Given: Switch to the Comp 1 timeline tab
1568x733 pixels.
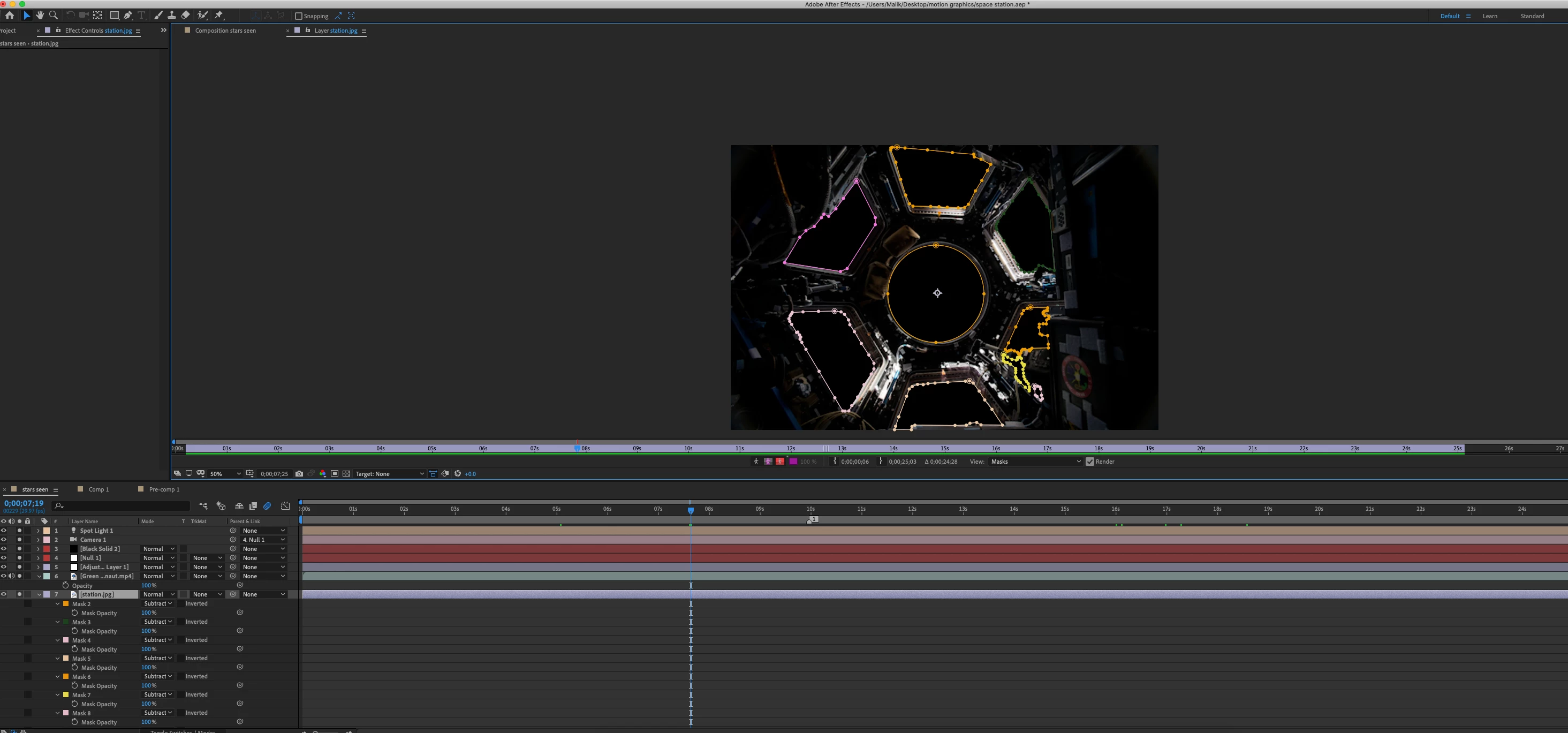Looking at the screenshot, I should [x=98, y=489].
